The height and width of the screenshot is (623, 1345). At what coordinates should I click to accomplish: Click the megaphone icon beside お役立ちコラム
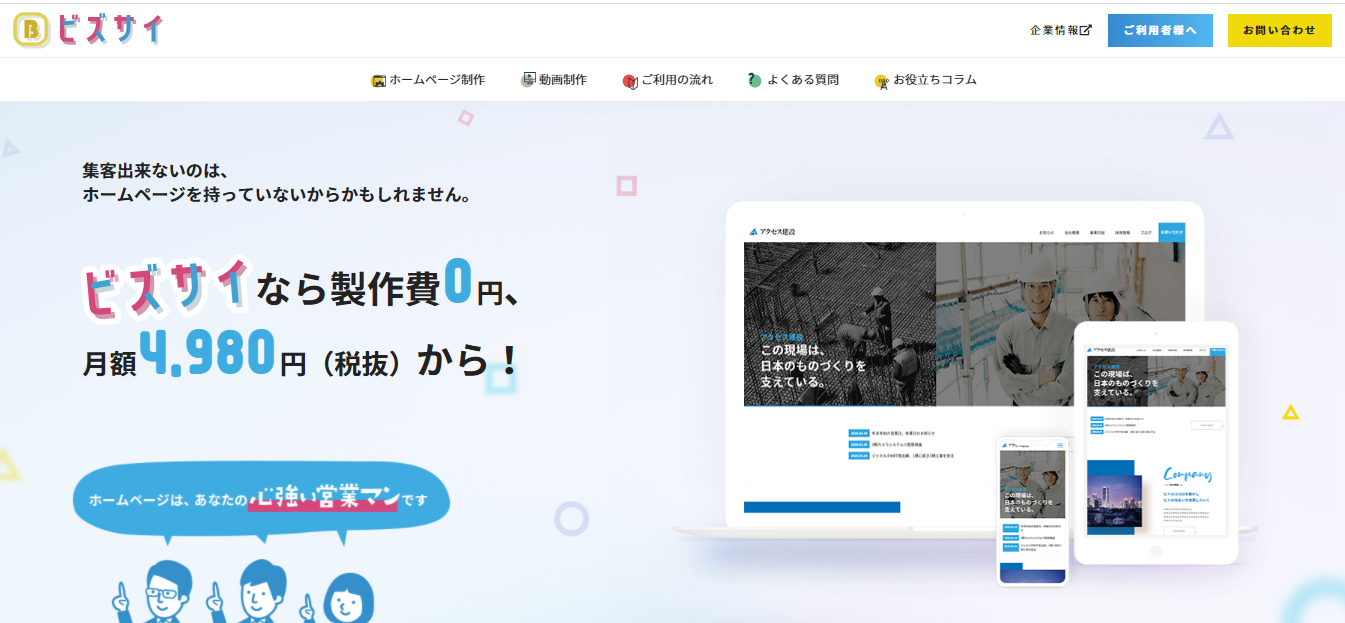[x=882, y=79]
